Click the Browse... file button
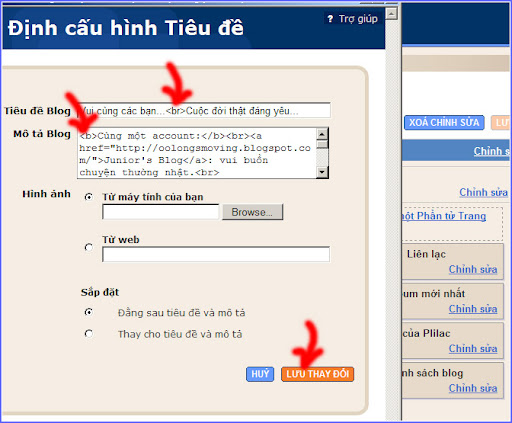The width and height of the screenshot is (512, 423). tap(252, 212)
